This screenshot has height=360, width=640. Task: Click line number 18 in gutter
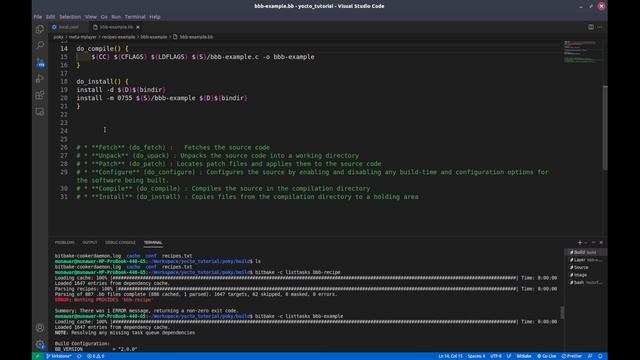pos(64,82)
